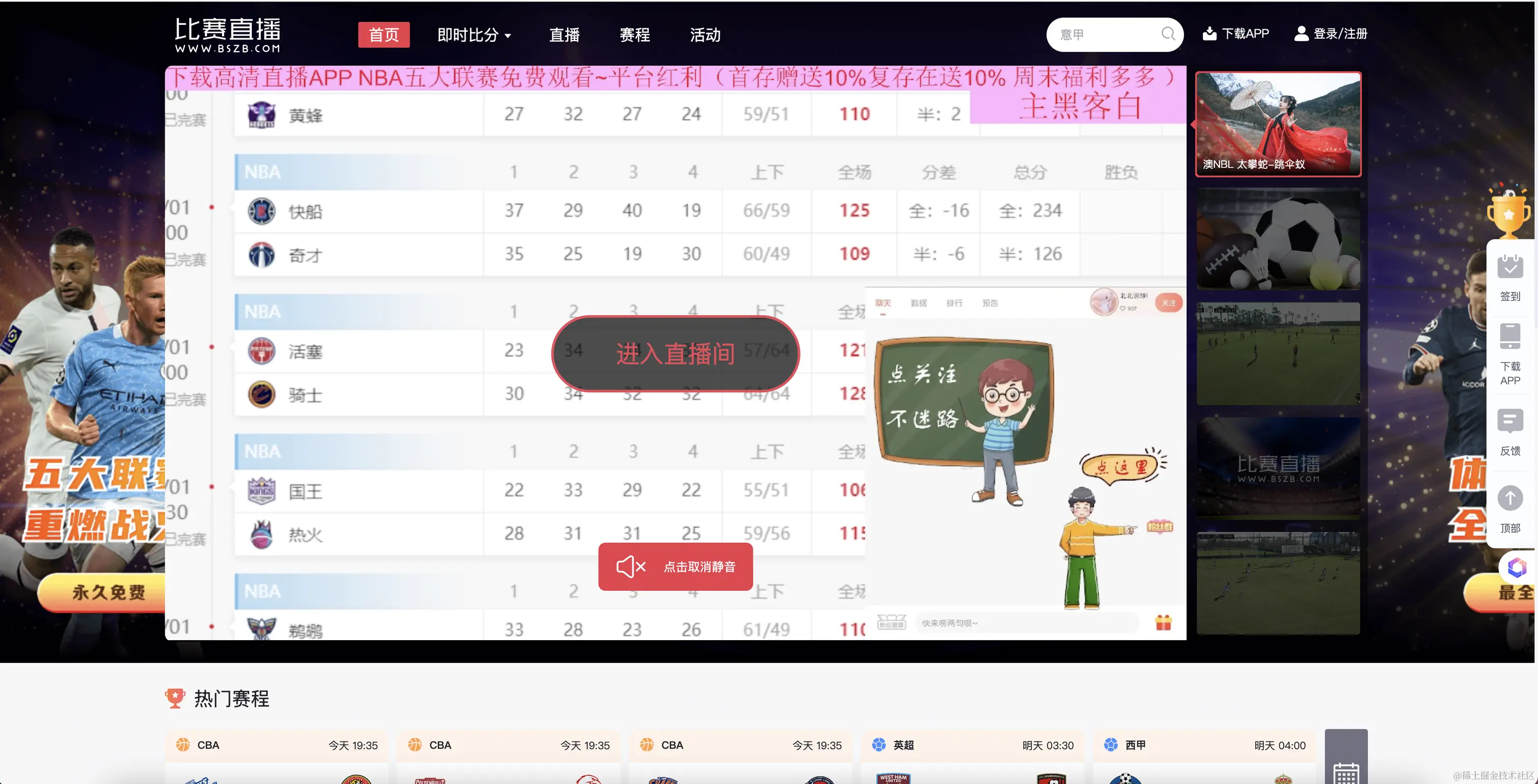Unmute via 点击取消静音 button

tap(675, 566)
